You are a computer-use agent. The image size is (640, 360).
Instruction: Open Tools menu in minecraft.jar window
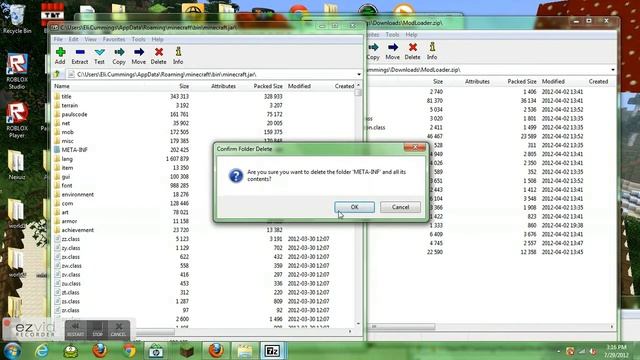click(x=138, y=40)
